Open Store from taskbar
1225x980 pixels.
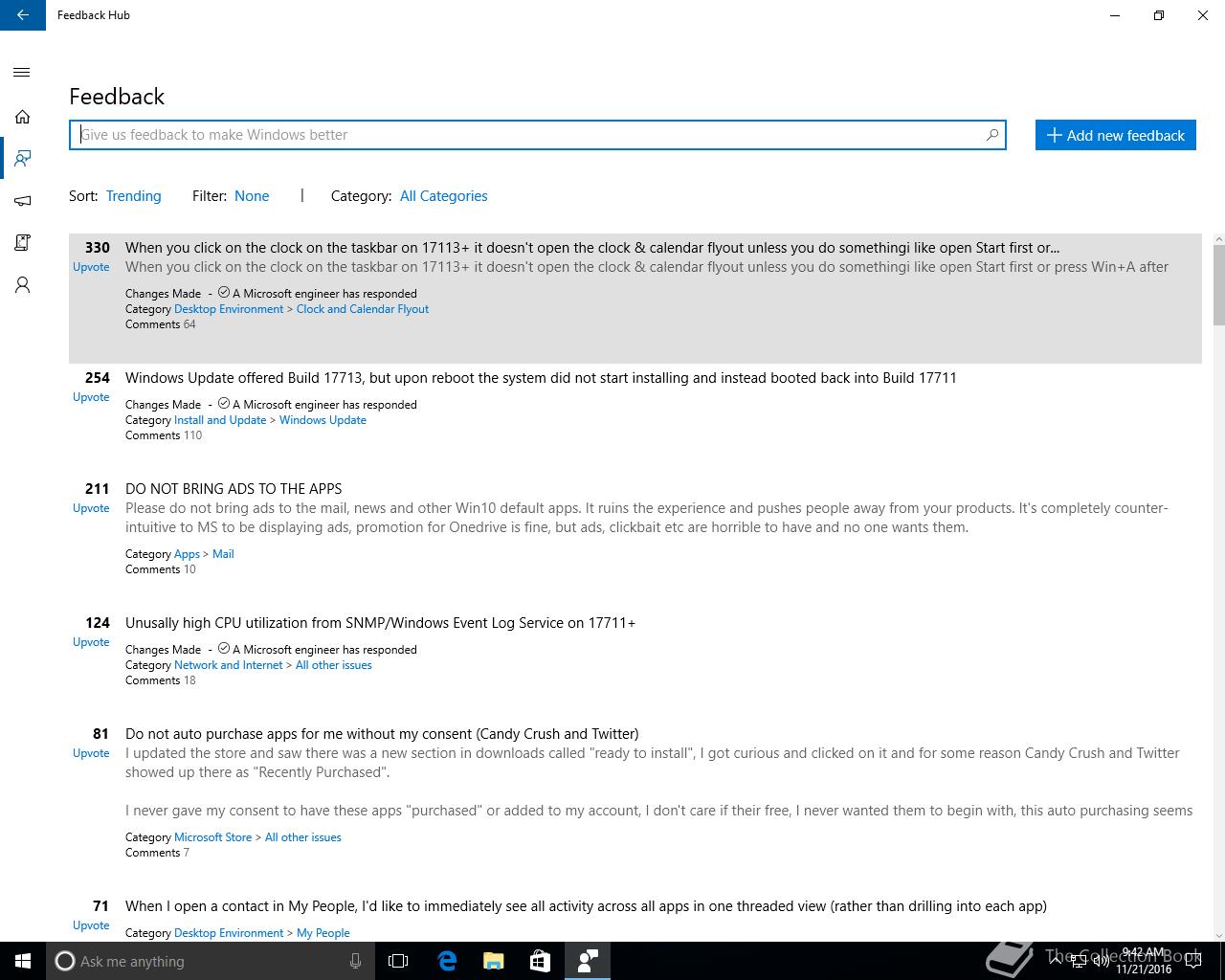[x=541, y=961]
